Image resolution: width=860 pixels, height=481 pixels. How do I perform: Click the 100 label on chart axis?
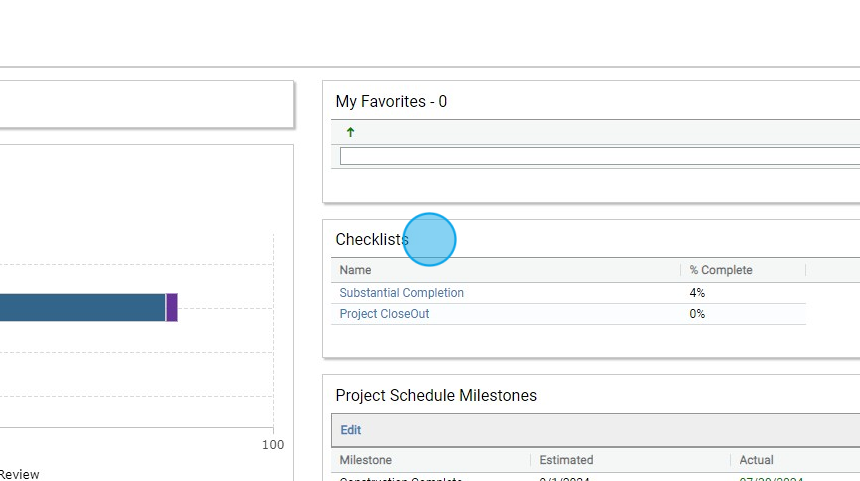[x=273, y=444]
